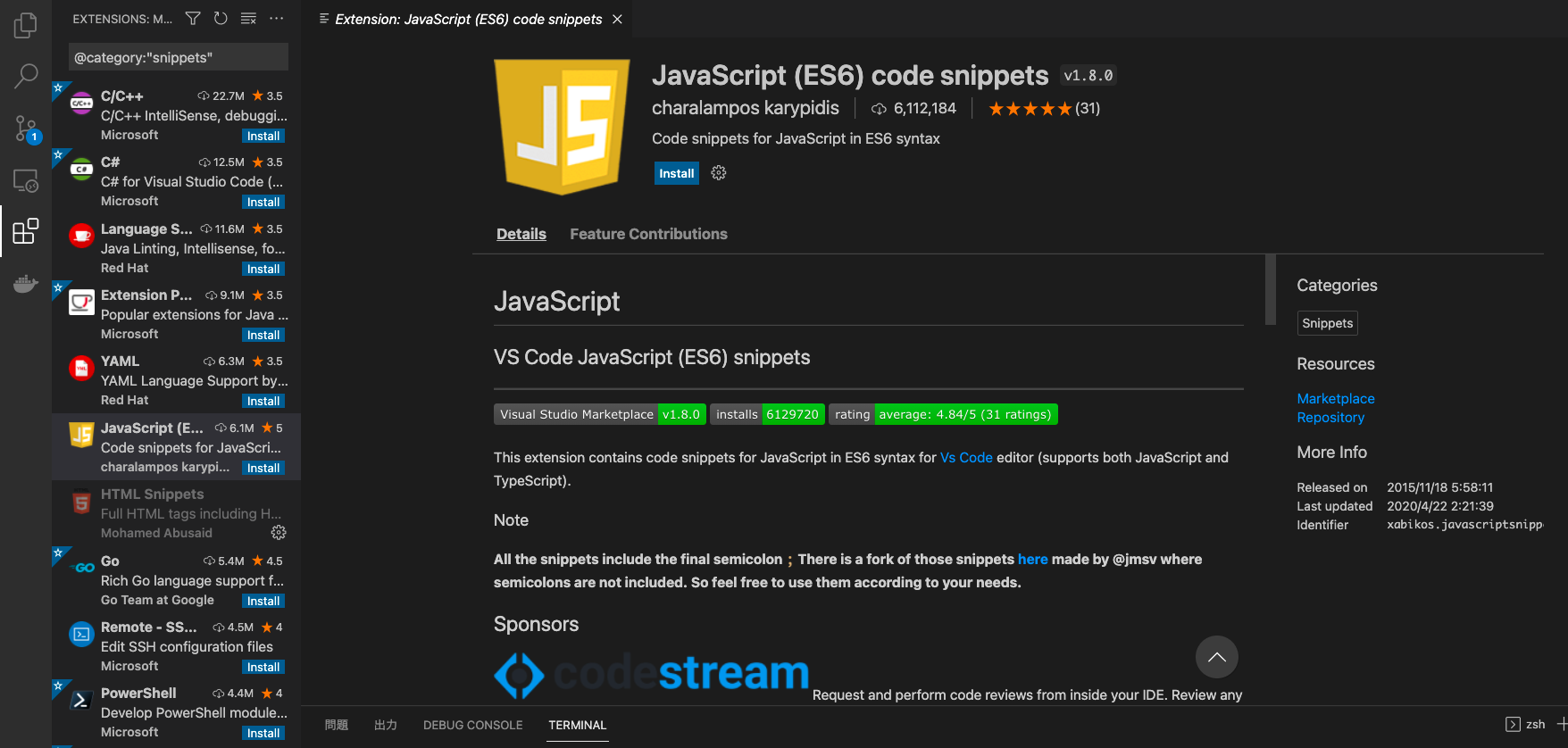Switch to the 問題 panel tab
1568x748 pixels.
click(337, 725)
